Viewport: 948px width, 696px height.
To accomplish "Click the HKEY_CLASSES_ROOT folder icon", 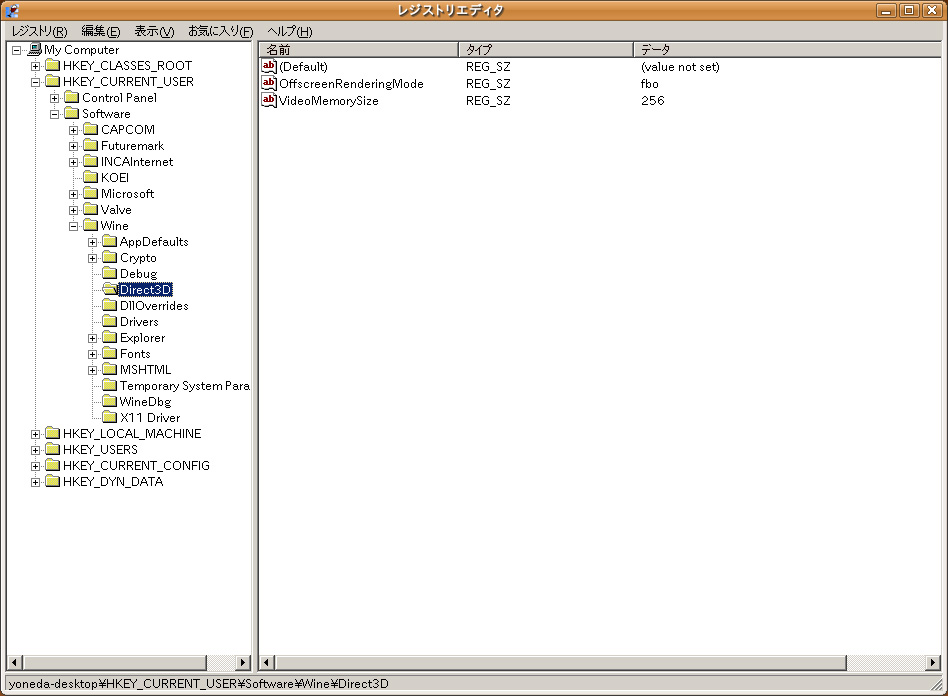I will click(53, 65).
